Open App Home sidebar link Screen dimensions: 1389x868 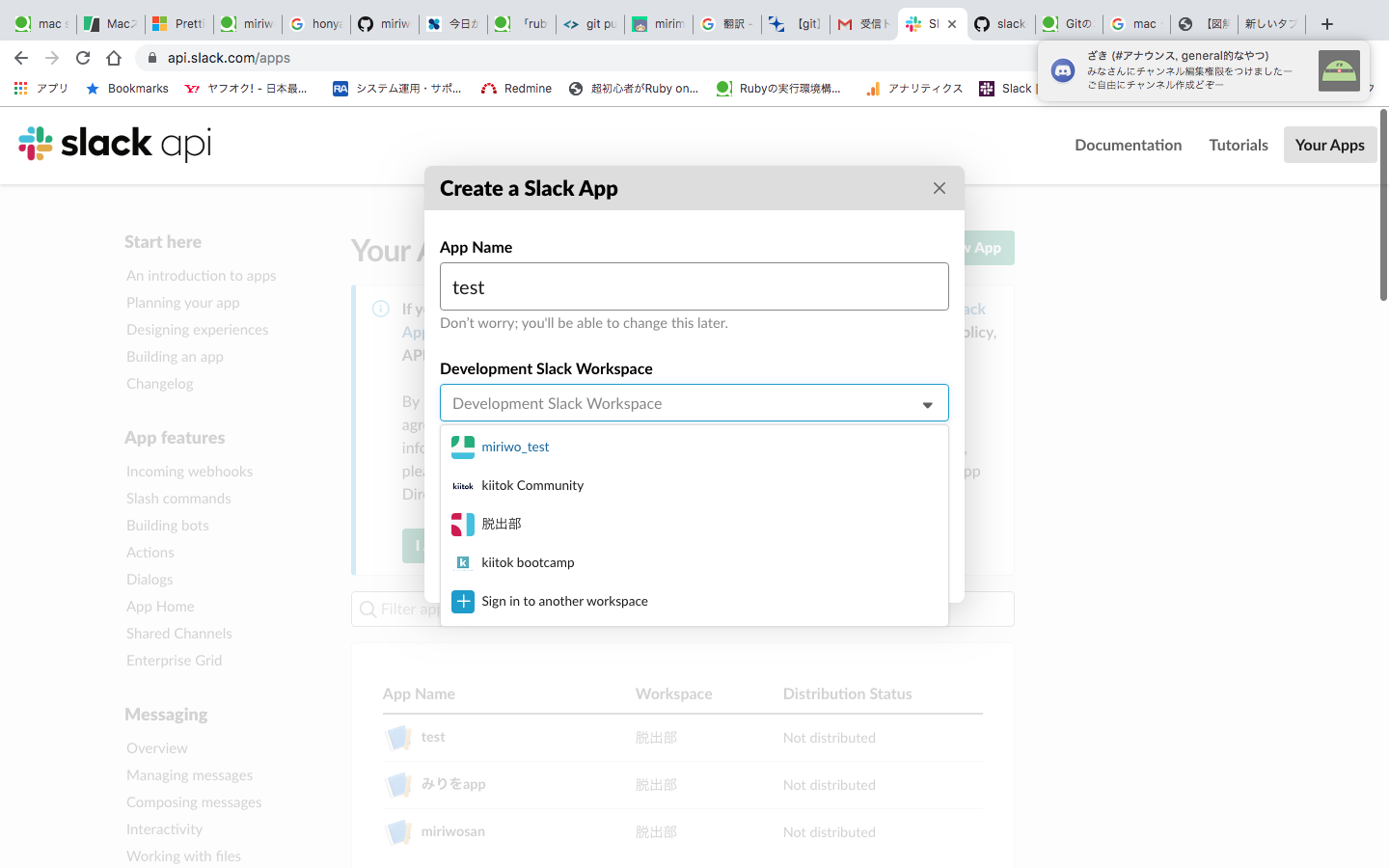tap(160, 607)
